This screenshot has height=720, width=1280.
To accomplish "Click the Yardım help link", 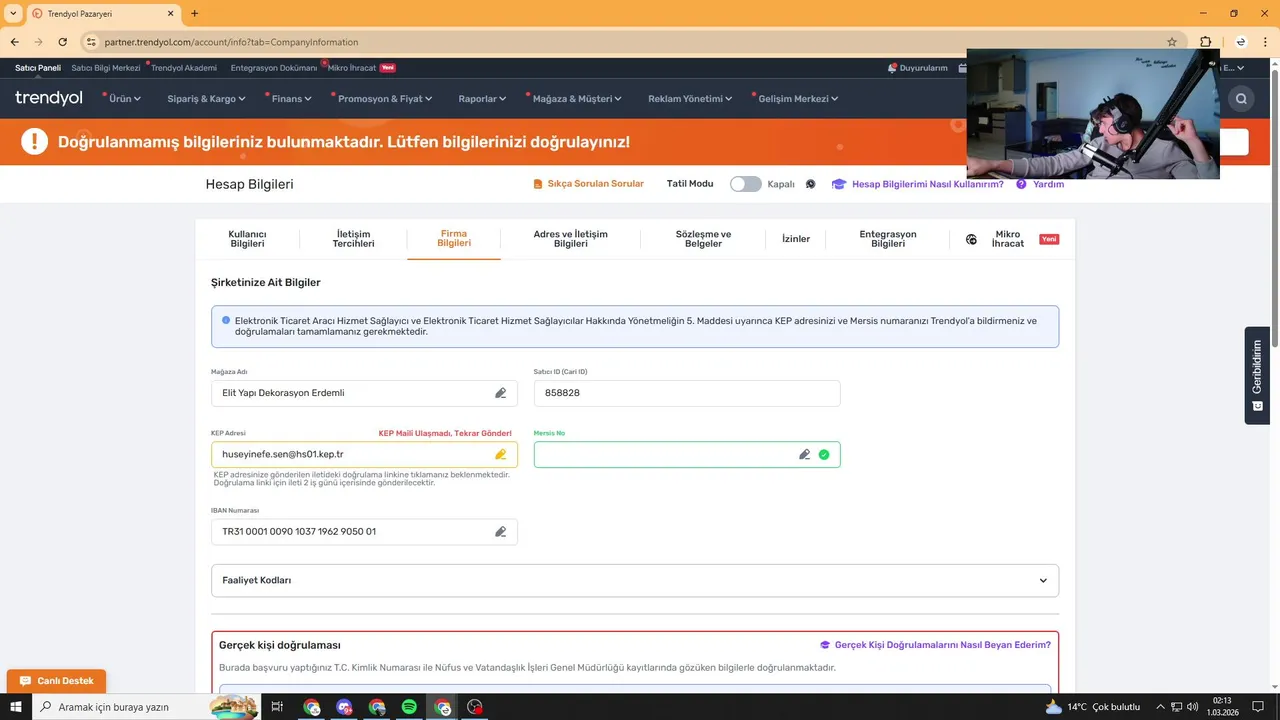I will point(1040,184).
